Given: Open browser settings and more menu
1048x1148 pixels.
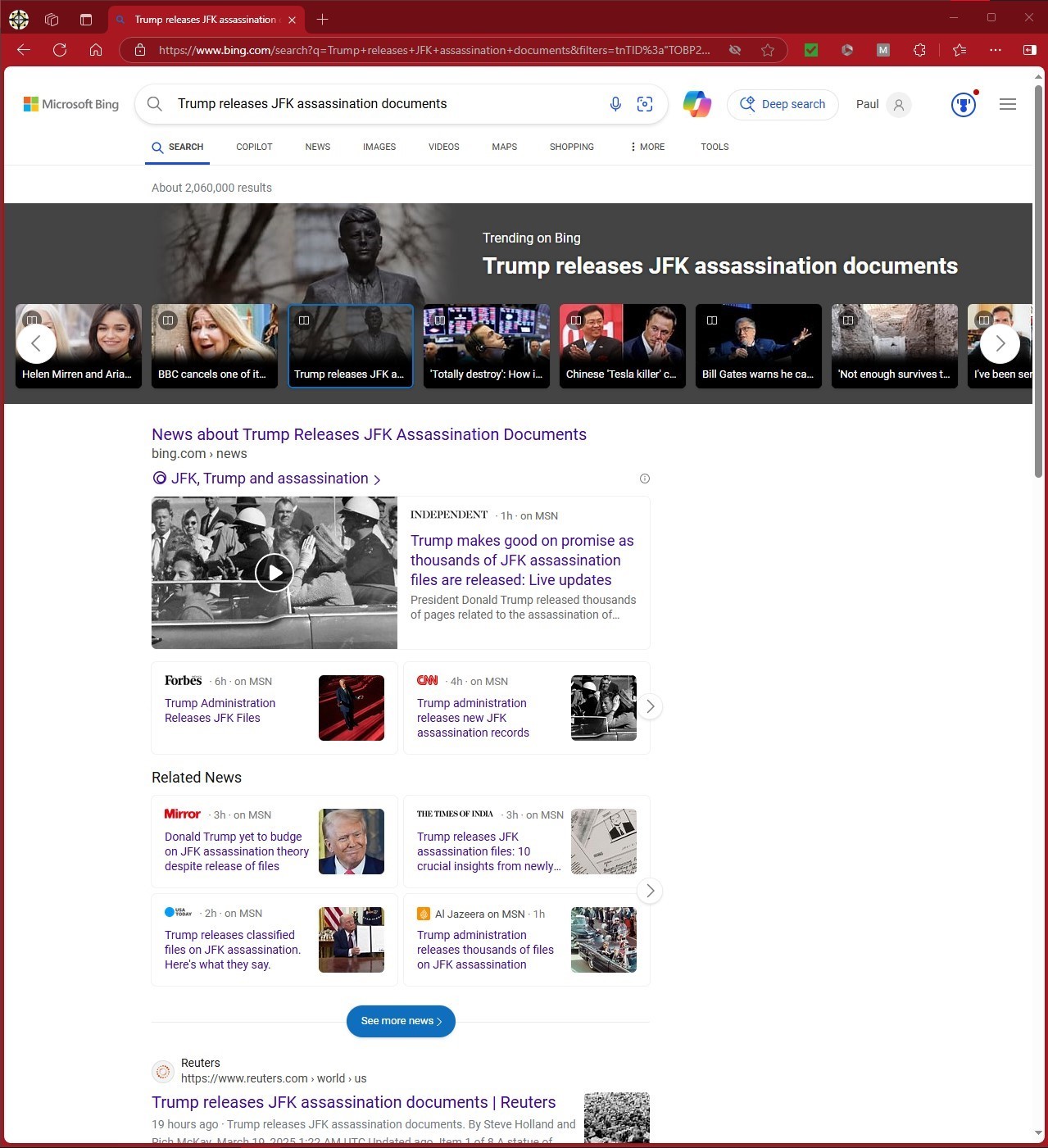Looking at the screenshot, I should (996, 50).
